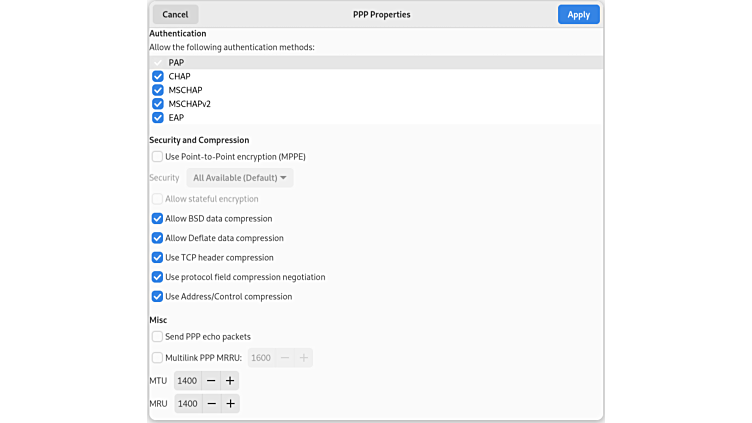The height and width of the screenshot is (423, 752).
Task: Disable BSD data compression
Action: pyautogui.click(x=158, y=219)
